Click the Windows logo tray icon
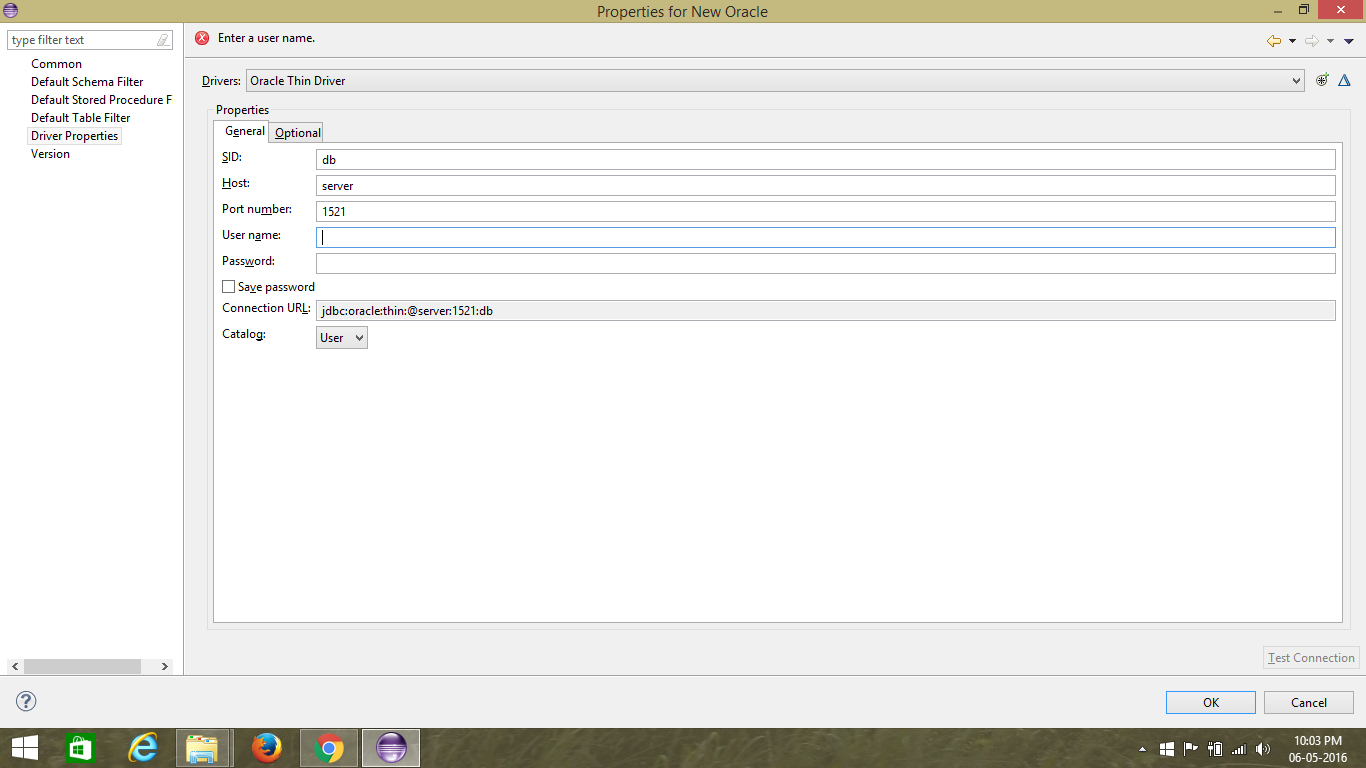Viewport: 1366px width, 768px height. [x=1167, y=748]
